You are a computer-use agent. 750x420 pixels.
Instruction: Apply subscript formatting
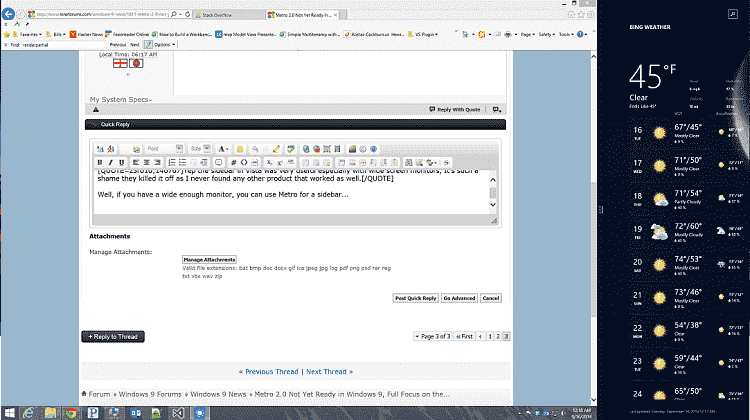(269, 163)
